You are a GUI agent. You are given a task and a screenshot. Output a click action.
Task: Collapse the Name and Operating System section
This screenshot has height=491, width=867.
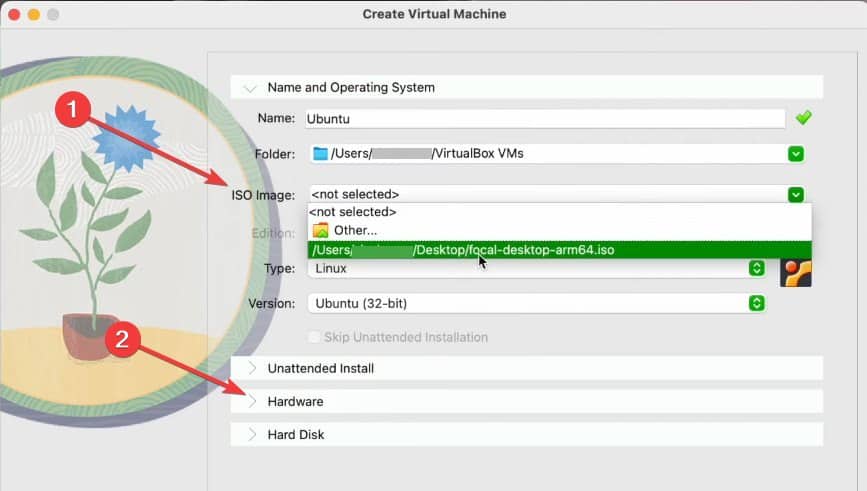tap(251, 88)
